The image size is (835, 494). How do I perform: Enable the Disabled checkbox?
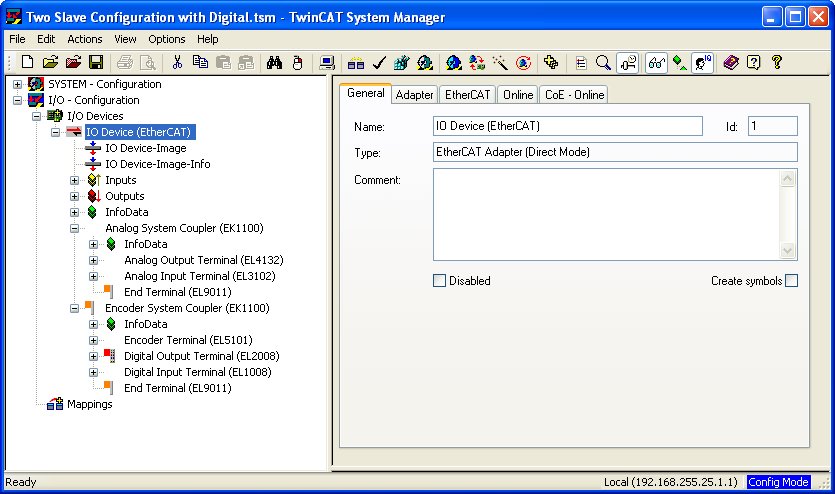[439, 281]
